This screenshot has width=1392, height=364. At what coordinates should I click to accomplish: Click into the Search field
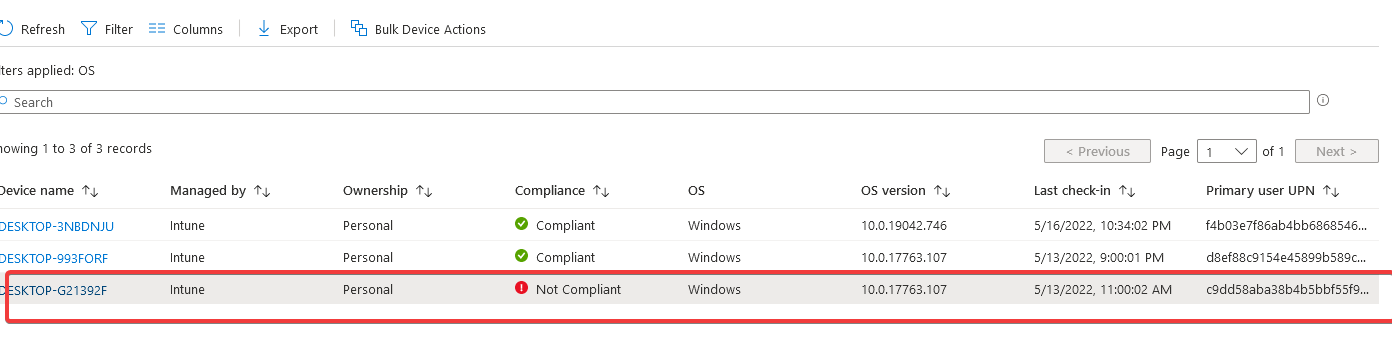pyautogui.click(x=655, y=102)
